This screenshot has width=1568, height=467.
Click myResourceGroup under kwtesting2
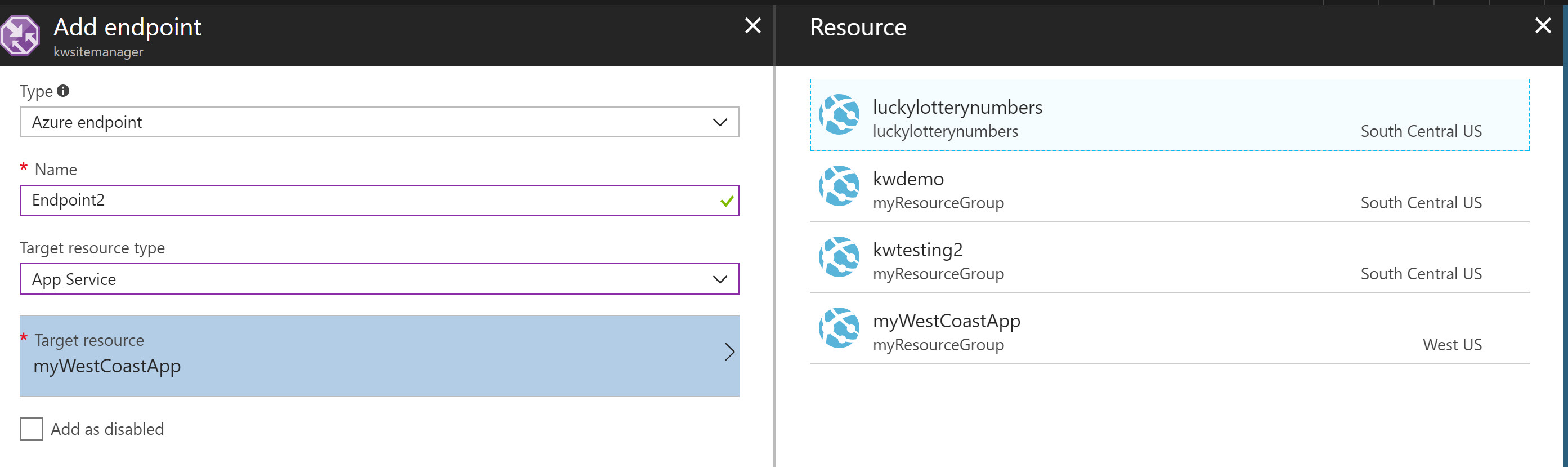pyautogui.click(x=938, y=274)
